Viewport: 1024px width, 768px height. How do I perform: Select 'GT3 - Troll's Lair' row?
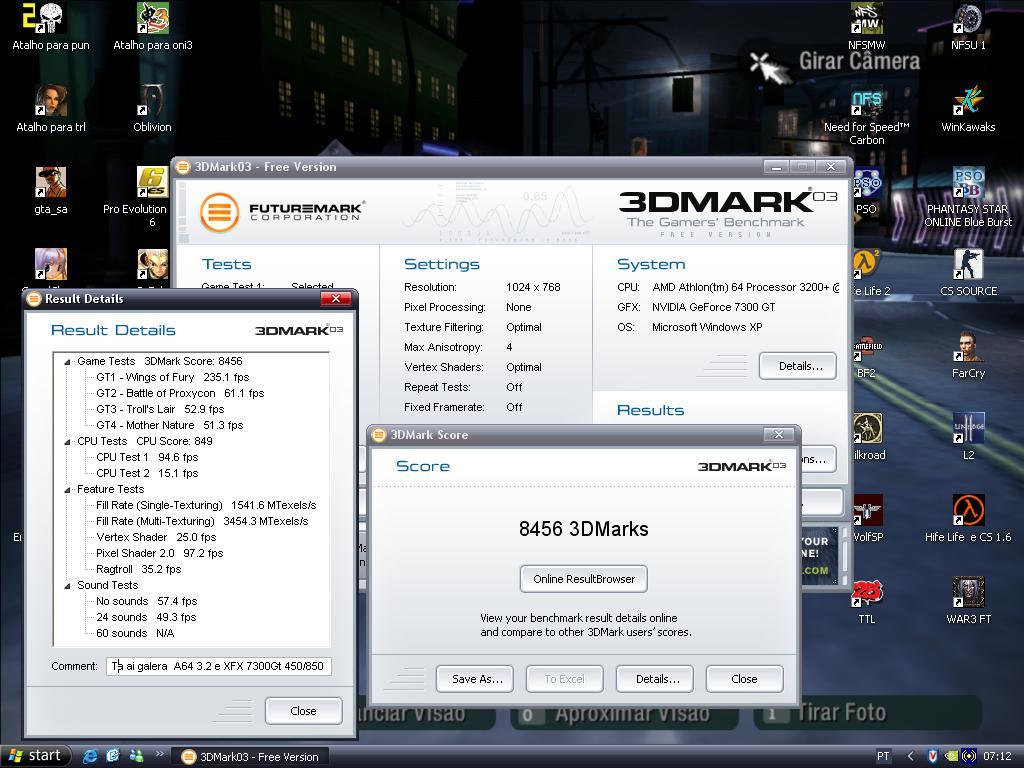pos(160,409)
